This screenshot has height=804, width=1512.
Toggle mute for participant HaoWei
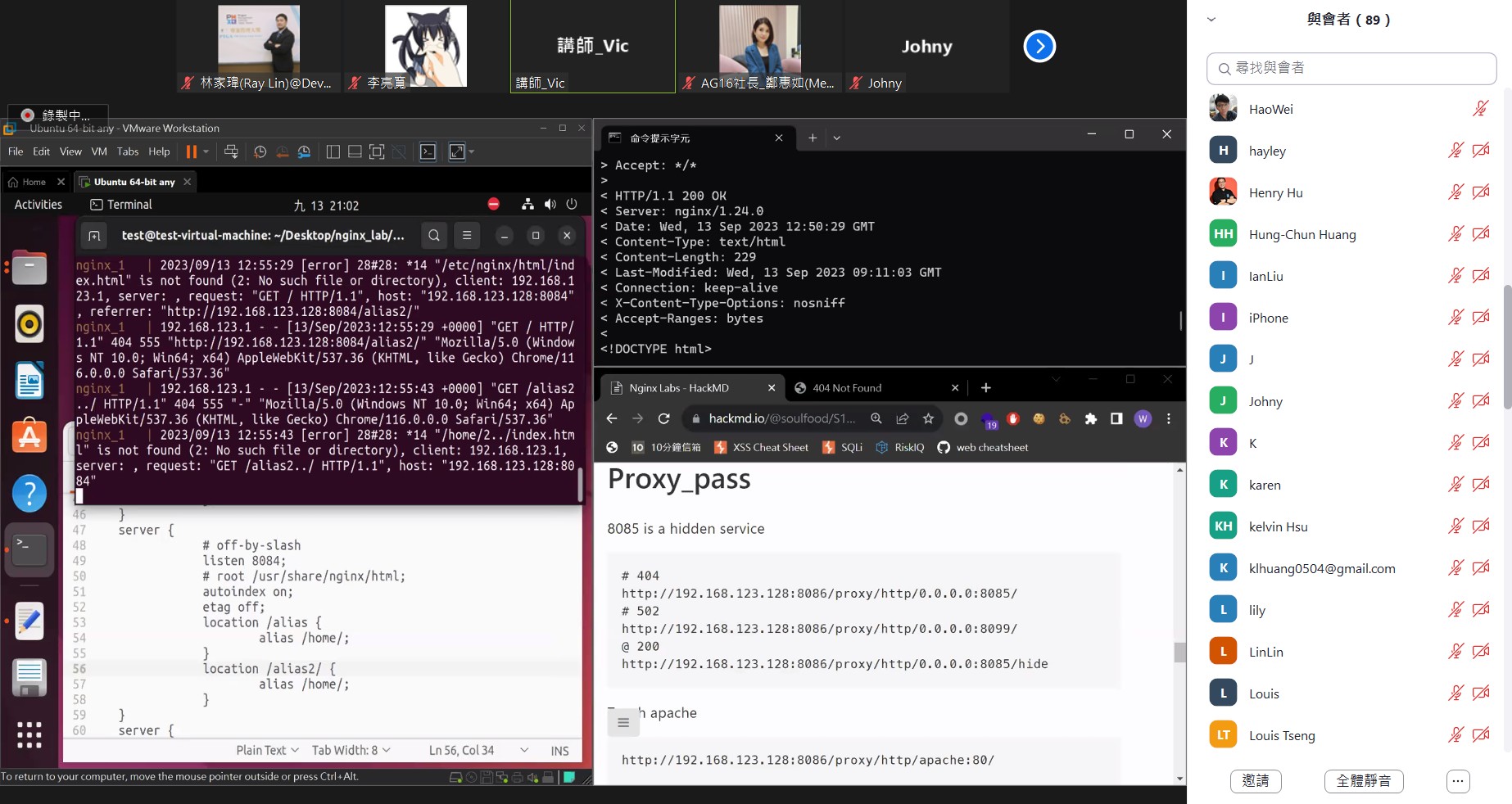coord(1481,109)
